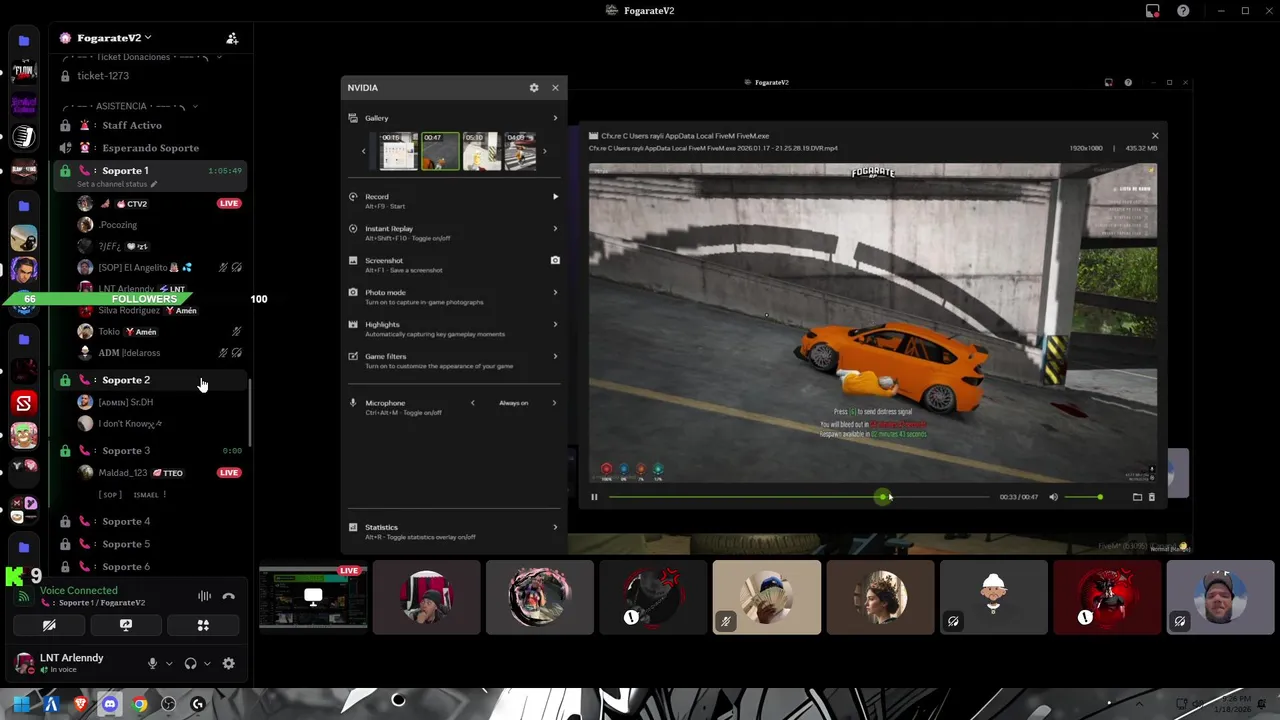Show previous gallery thumbnails with left arrow
This screenshot has width=1280, height=720.
click(x=364, y=152)
